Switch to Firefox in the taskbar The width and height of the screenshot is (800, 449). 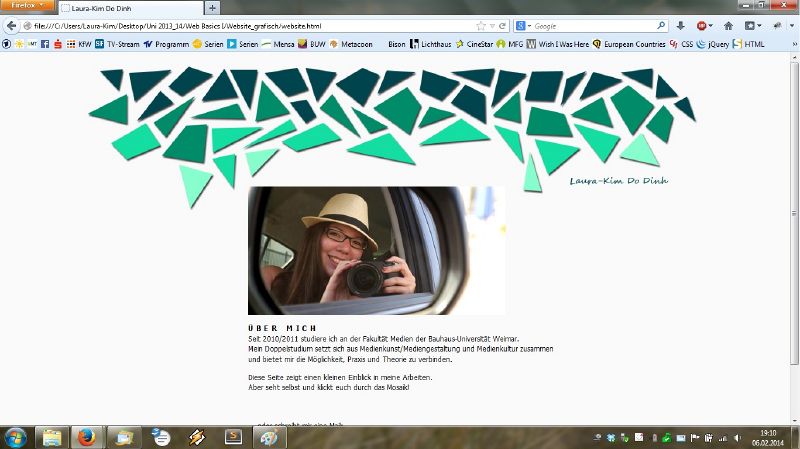(x=87, y=437)
